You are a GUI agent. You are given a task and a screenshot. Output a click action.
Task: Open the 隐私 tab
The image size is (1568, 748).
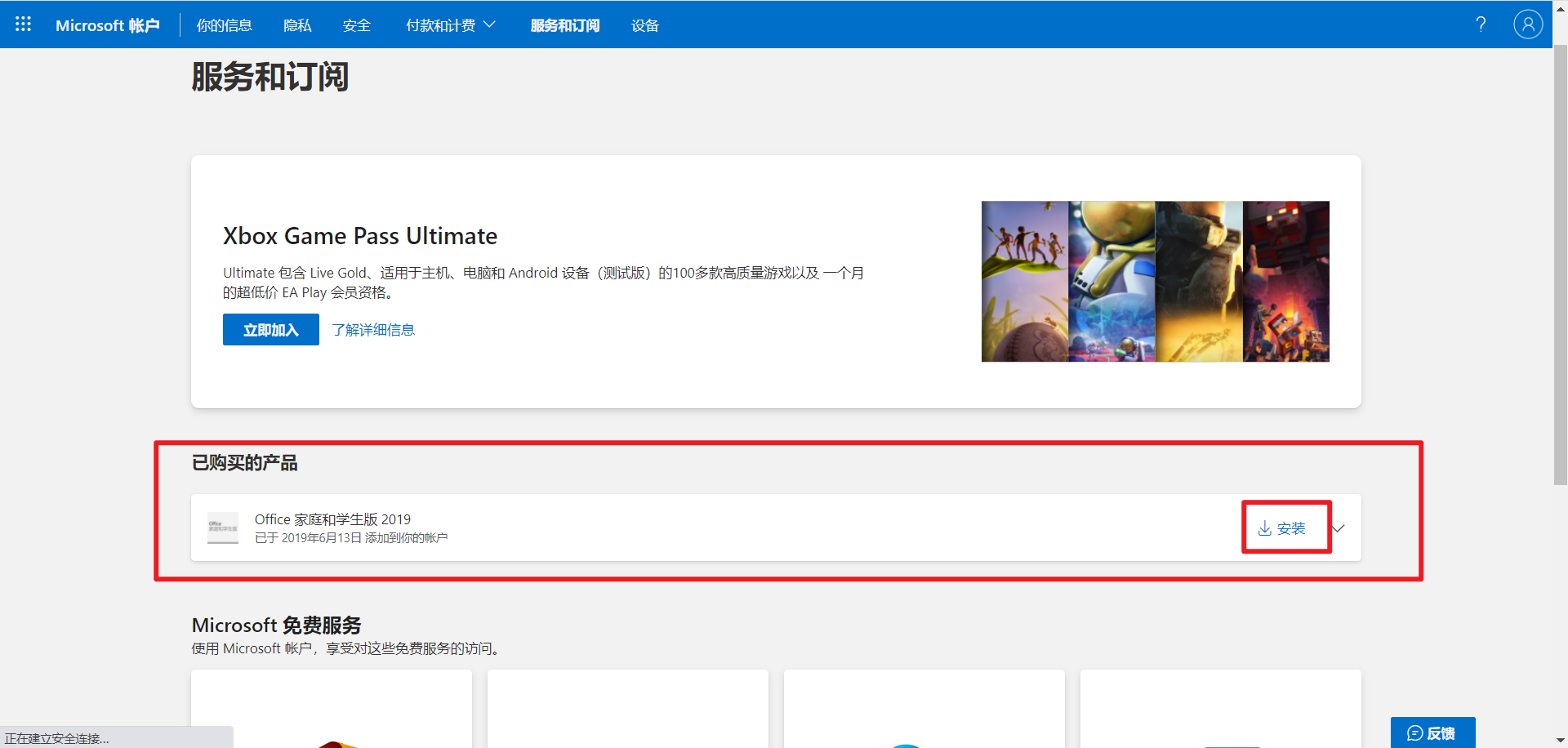(x=297, y=25)
